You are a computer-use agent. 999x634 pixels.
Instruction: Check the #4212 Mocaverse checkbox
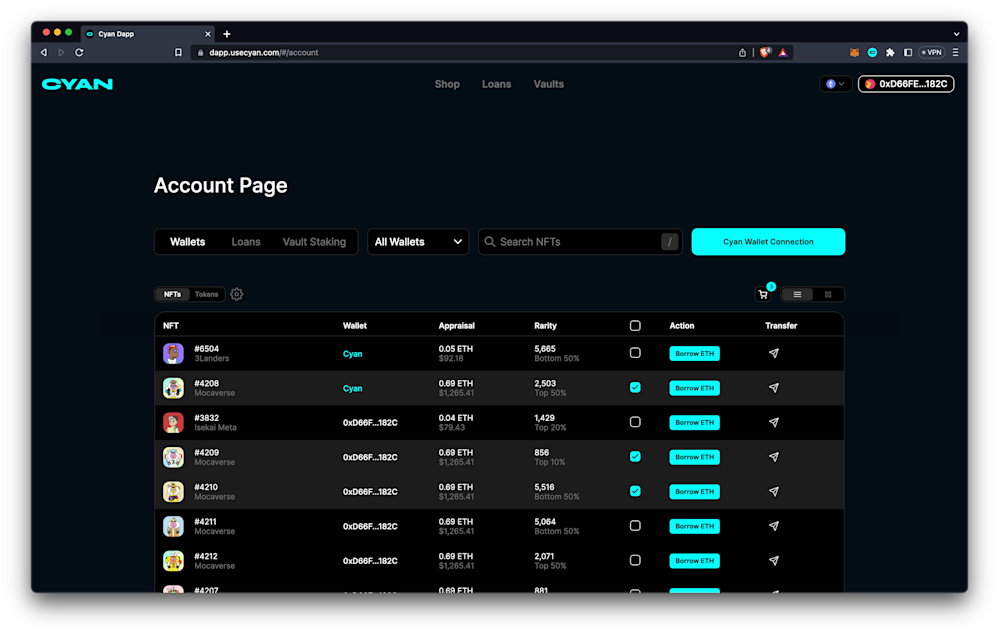(x=635, y=560)
